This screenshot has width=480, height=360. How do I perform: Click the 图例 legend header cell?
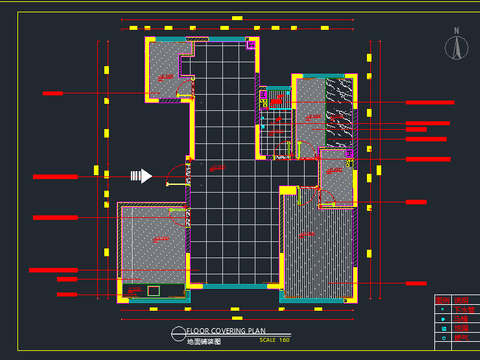[443, 300]
